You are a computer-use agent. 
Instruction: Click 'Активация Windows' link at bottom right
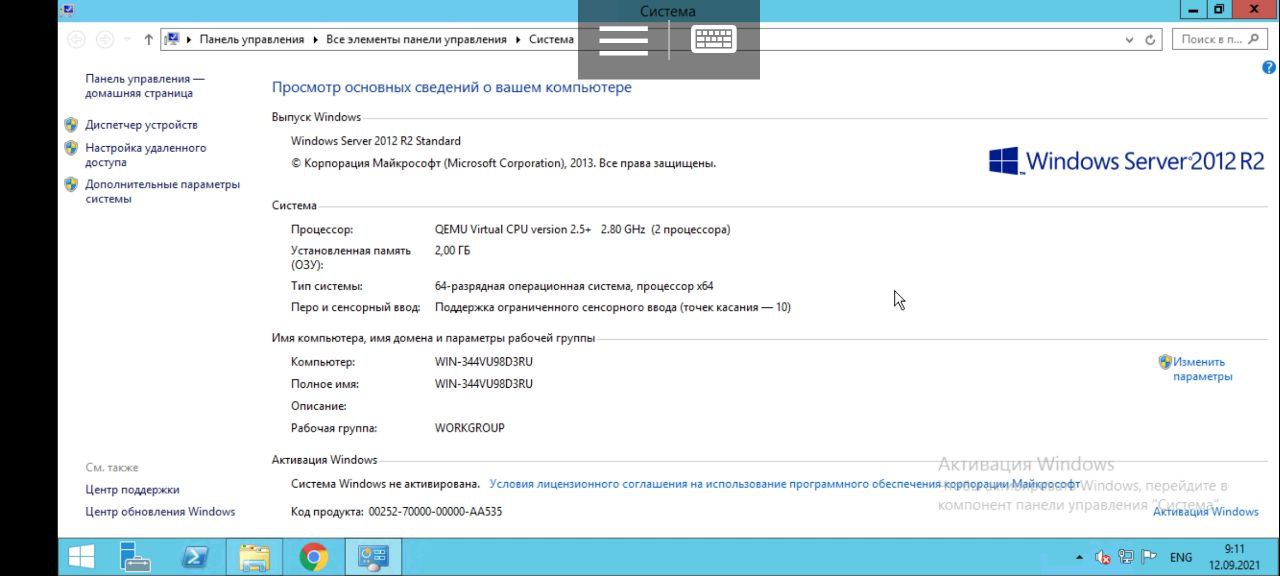[x=1206, y=512]
